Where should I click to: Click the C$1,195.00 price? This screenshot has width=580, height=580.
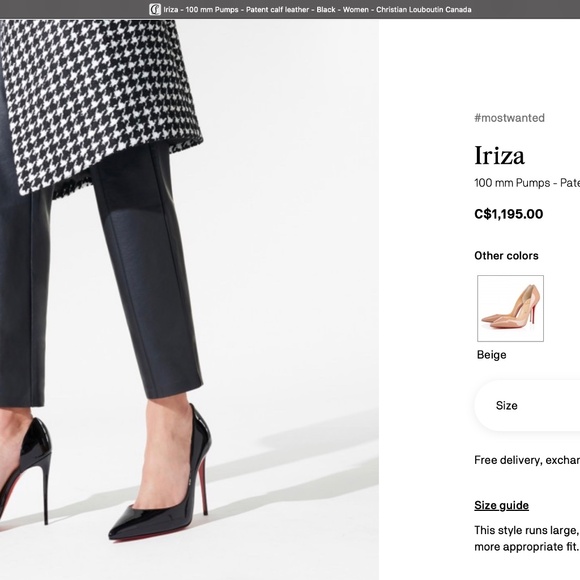point(509,214)
